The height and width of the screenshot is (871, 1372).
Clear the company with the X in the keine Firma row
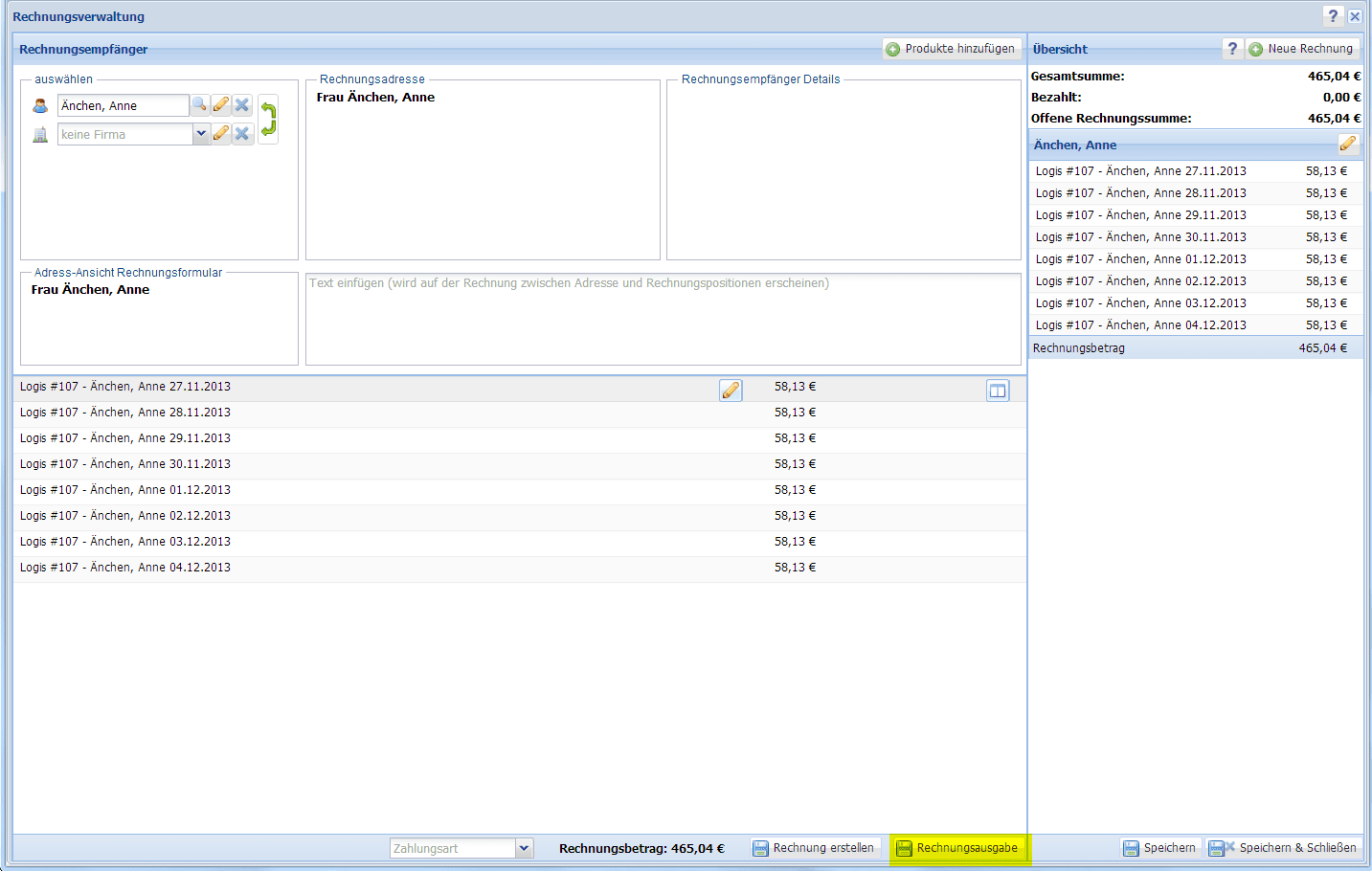(242, 134)
